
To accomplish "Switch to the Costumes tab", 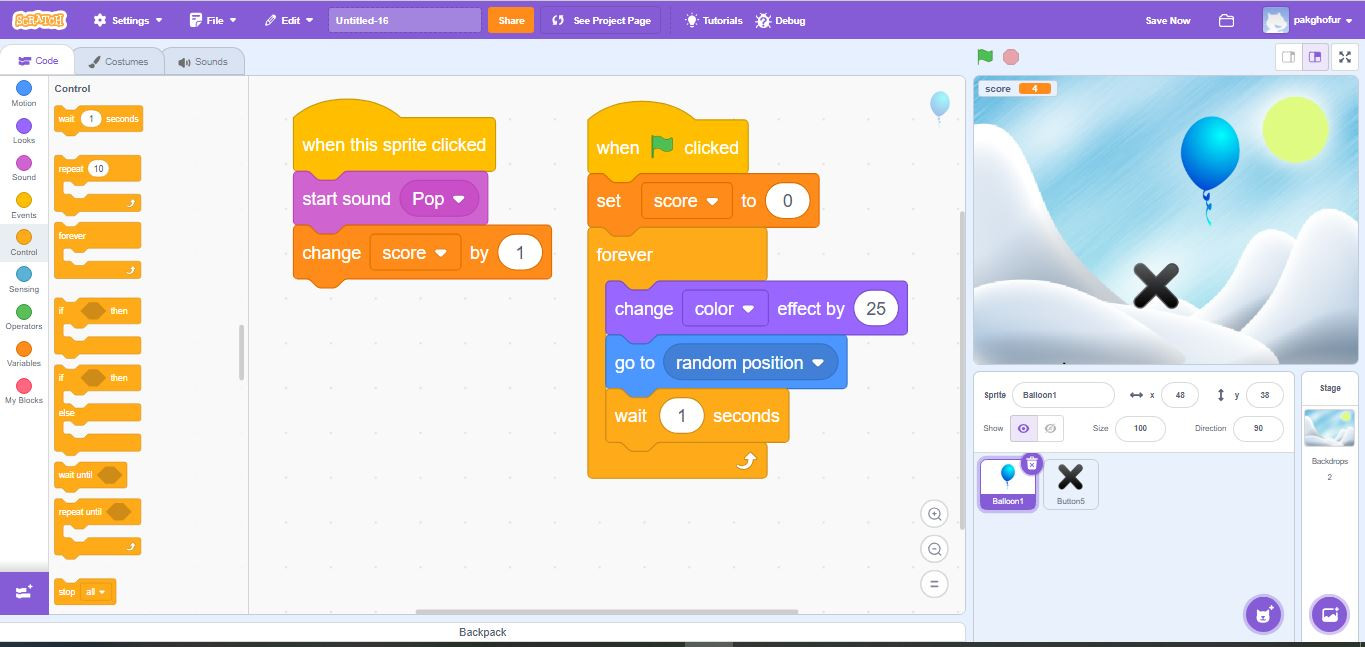I will point(118,62).
